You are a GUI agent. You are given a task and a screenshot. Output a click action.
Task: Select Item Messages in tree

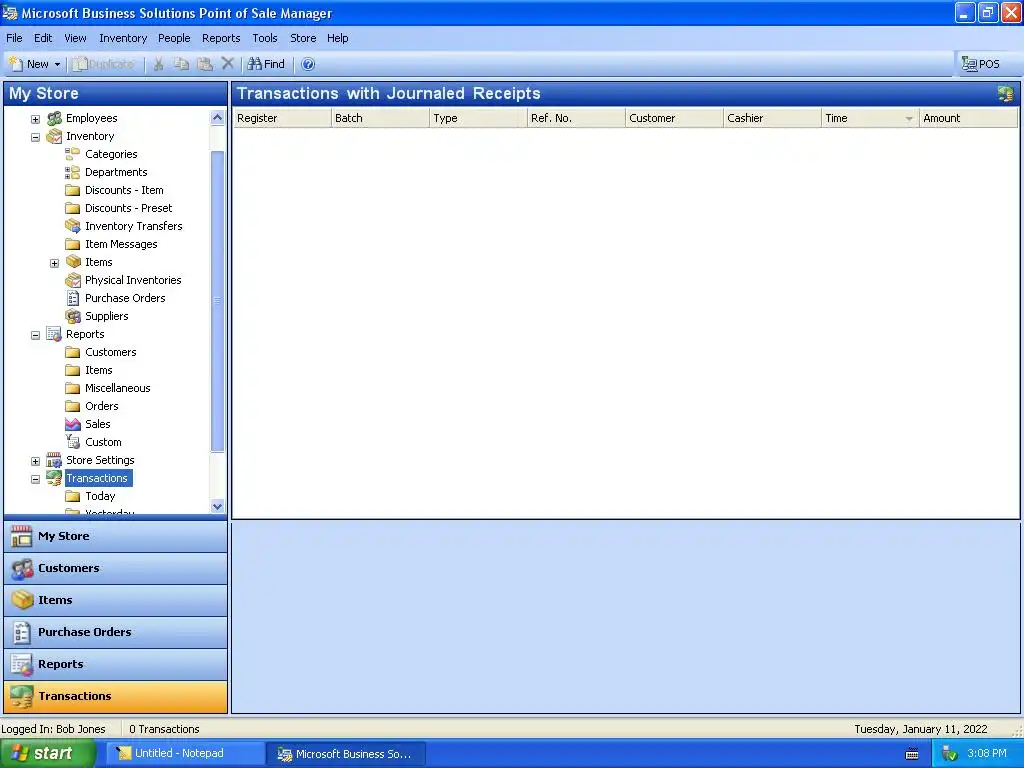(x=121, y=244)
